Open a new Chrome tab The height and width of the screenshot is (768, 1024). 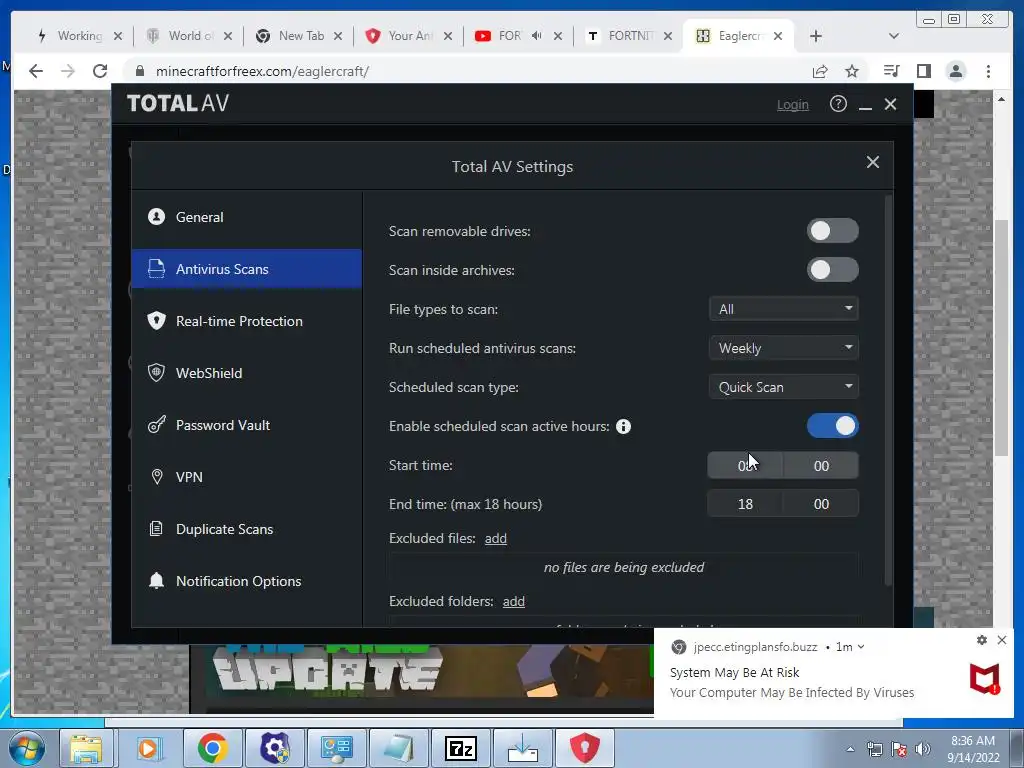pos(816,36)
